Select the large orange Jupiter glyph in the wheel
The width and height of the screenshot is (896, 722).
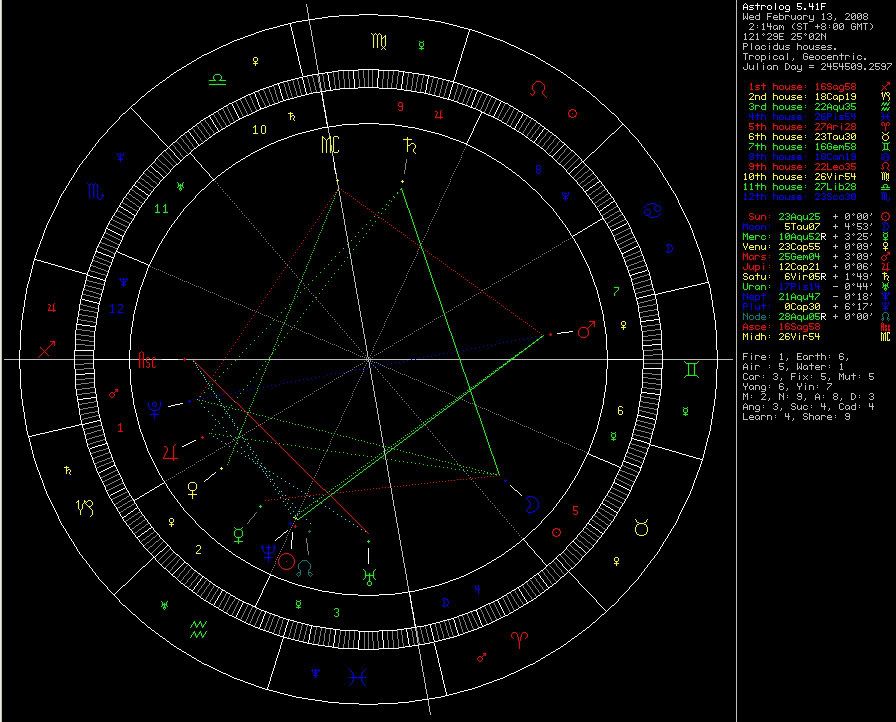click(174, 451)
